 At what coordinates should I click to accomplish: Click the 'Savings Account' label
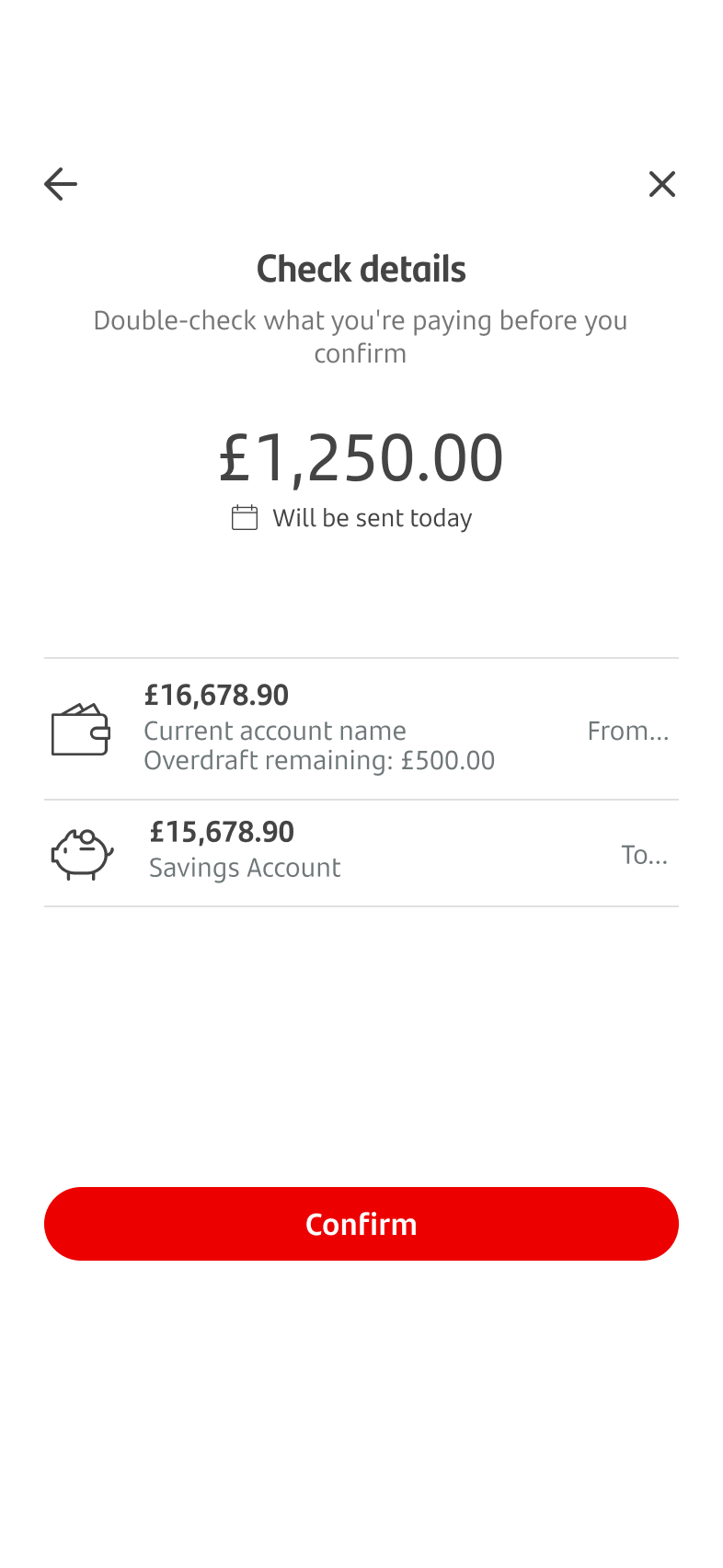point(245,868)
